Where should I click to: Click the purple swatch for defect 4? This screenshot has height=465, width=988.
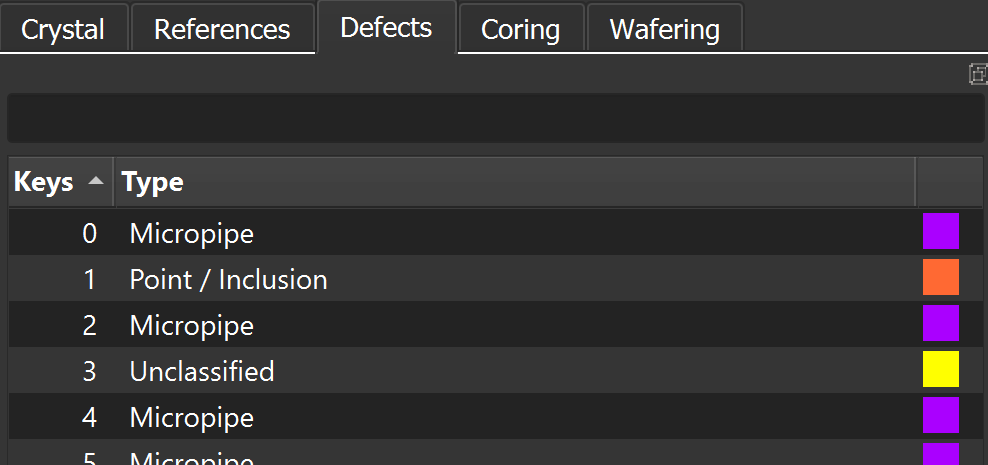tap(941, 415)
